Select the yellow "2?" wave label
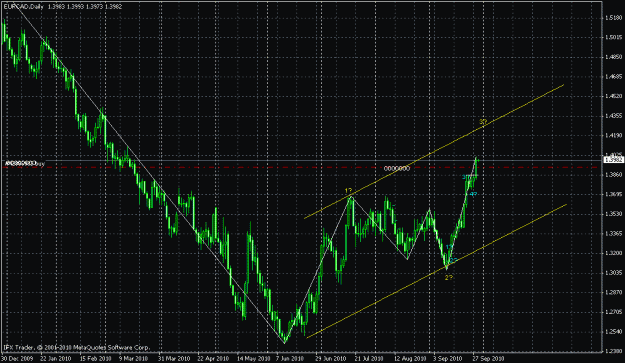The height and width of the screenshot is (363, 625). point(449,277)
